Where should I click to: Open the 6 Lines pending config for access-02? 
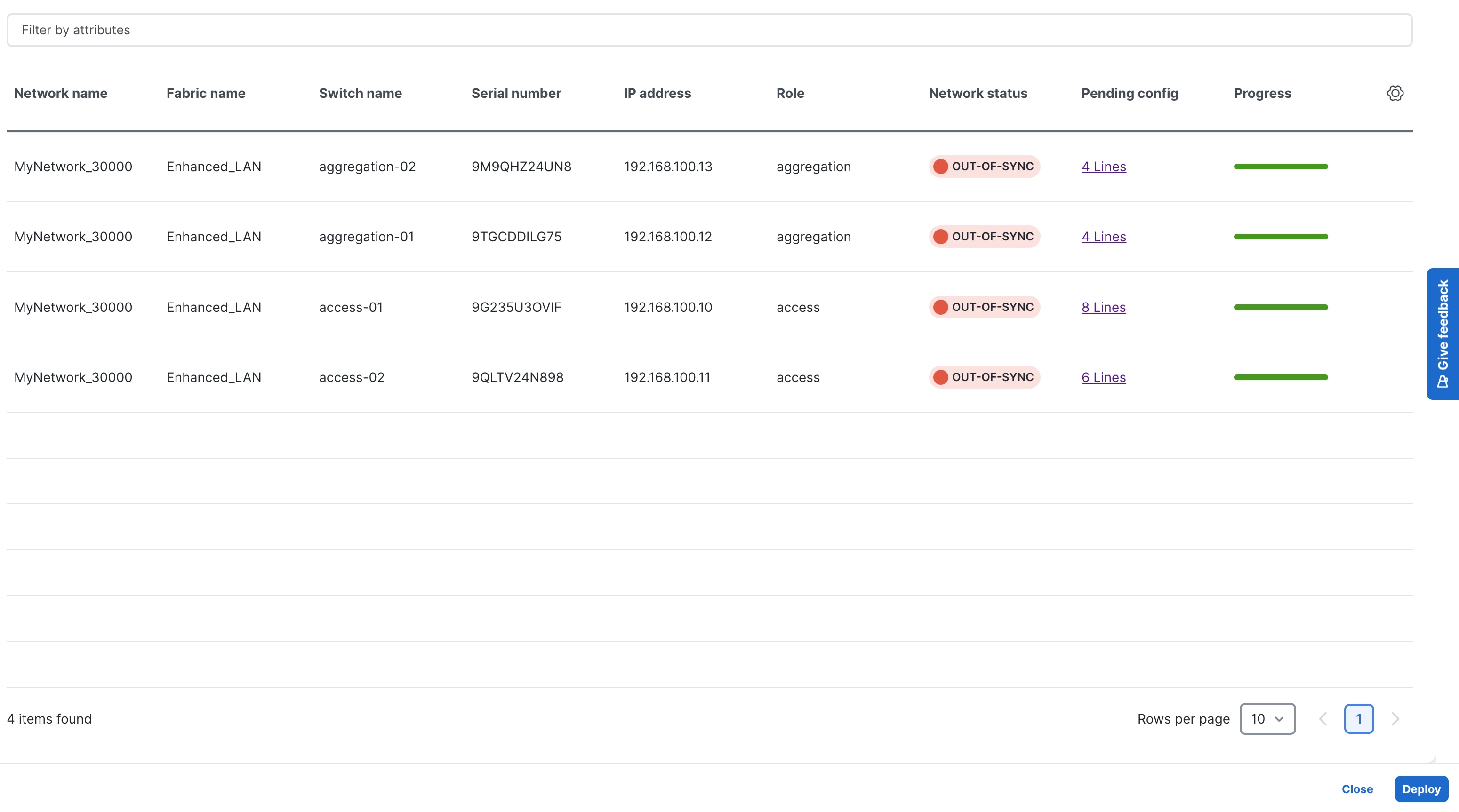tap(1103, 377)
